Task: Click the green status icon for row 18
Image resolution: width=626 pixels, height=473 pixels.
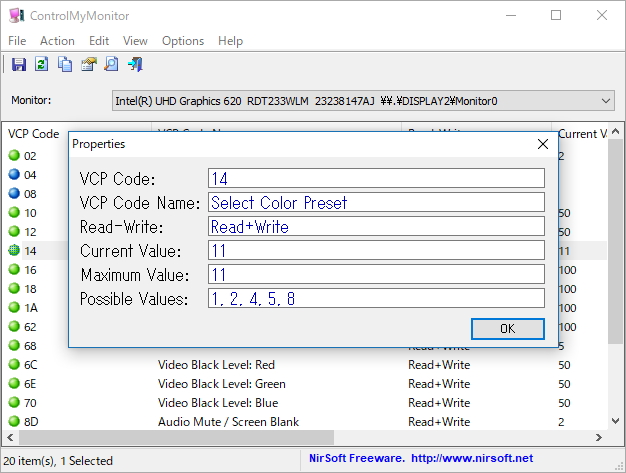Action: pos(14,288)
